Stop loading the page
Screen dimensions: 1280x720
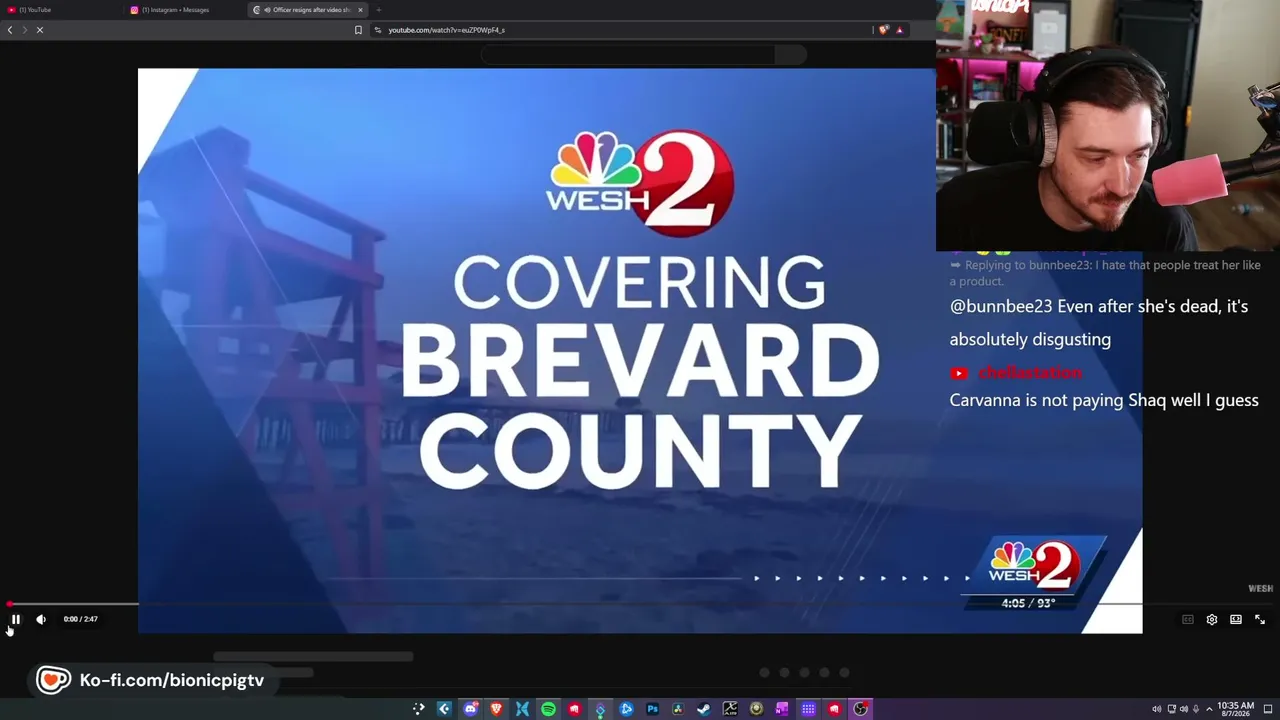40,30
